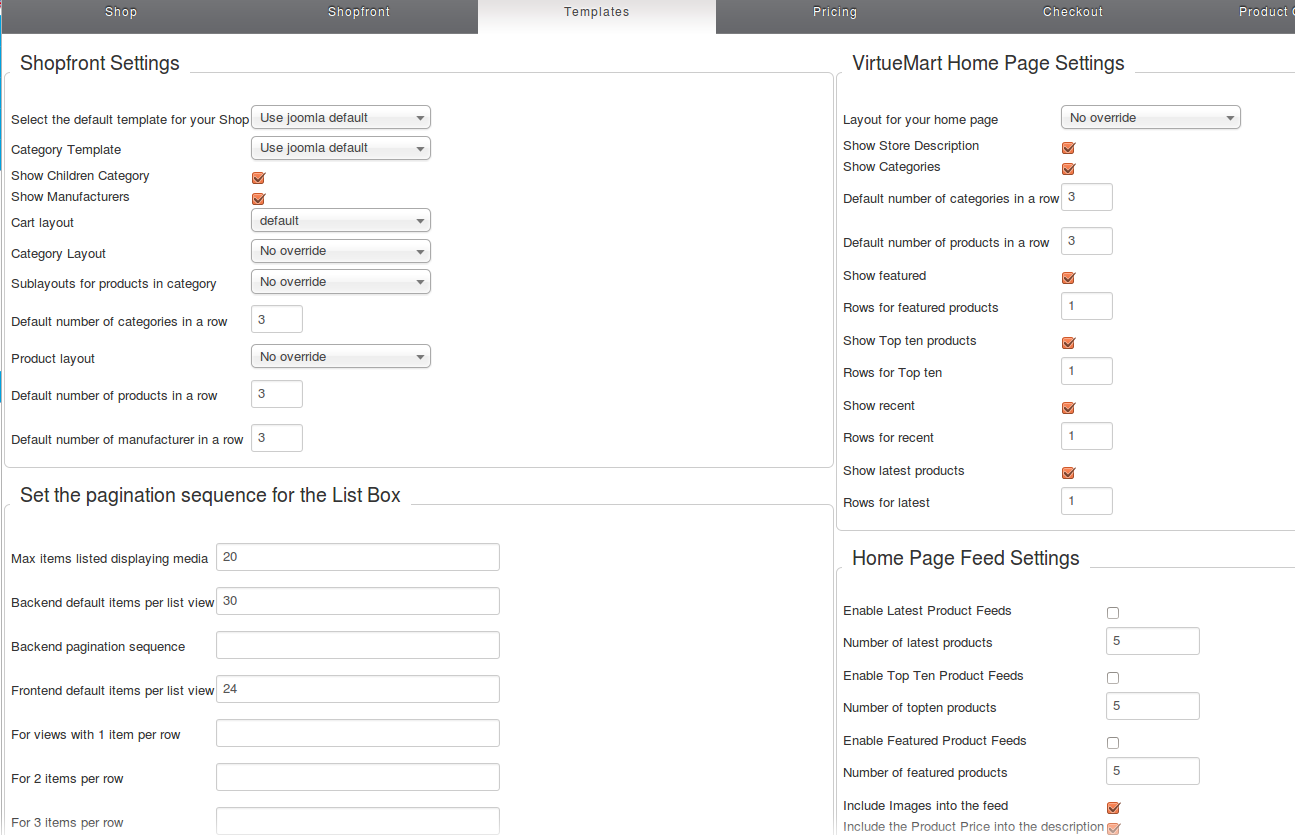The image size is (1295, 835).
Task: Click Home Page Feed Settings heading
Action: [966, 558]
